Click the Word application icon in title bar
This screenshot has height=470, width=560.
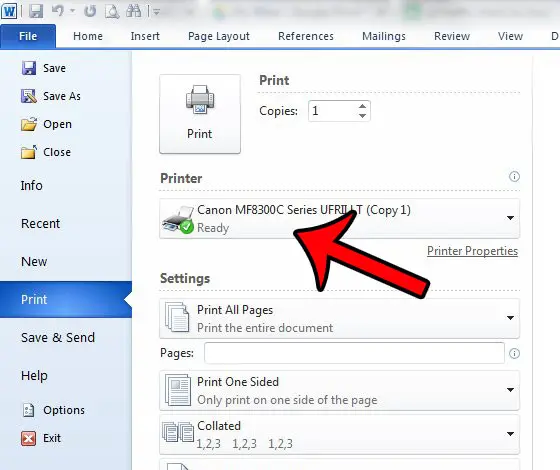pos(9,11)
